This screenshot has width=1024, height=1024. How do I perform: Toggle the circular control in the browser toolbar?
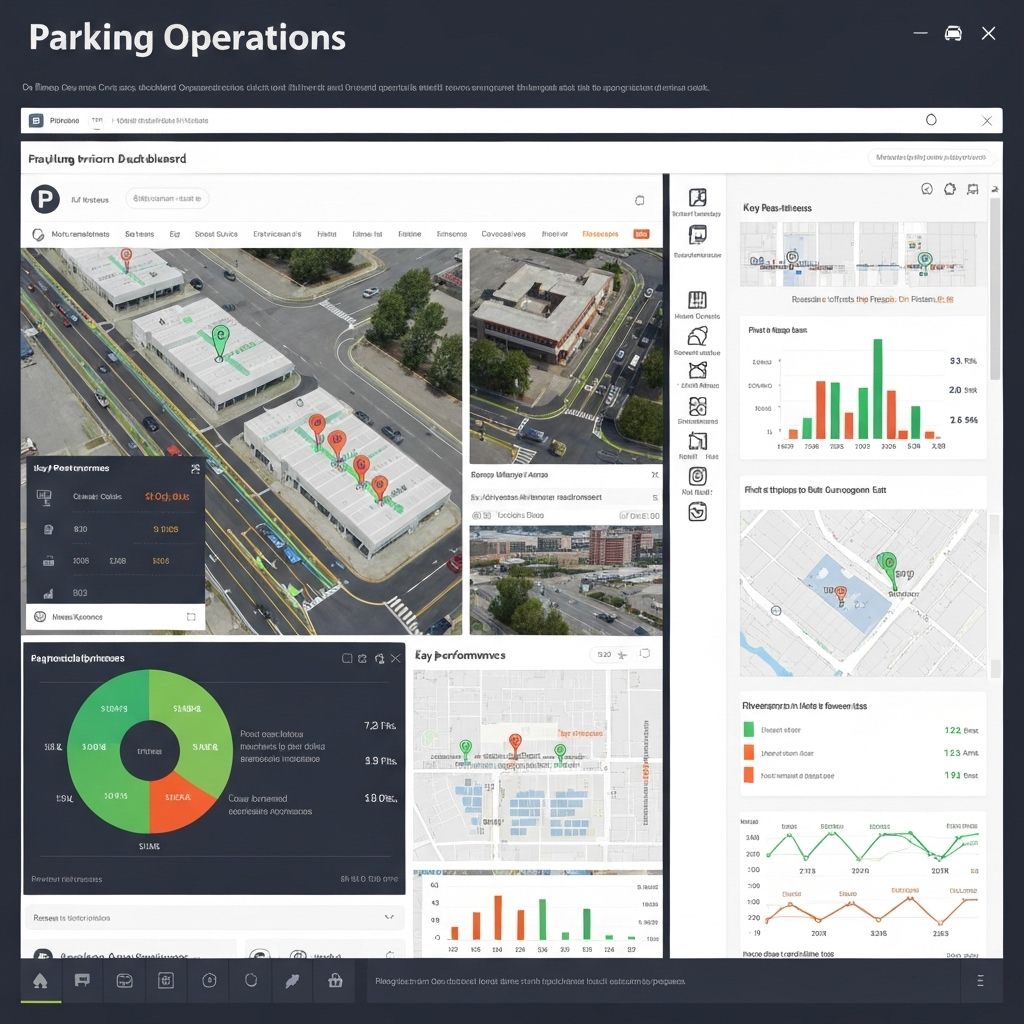pyautogui.click(x=931, y=118)
